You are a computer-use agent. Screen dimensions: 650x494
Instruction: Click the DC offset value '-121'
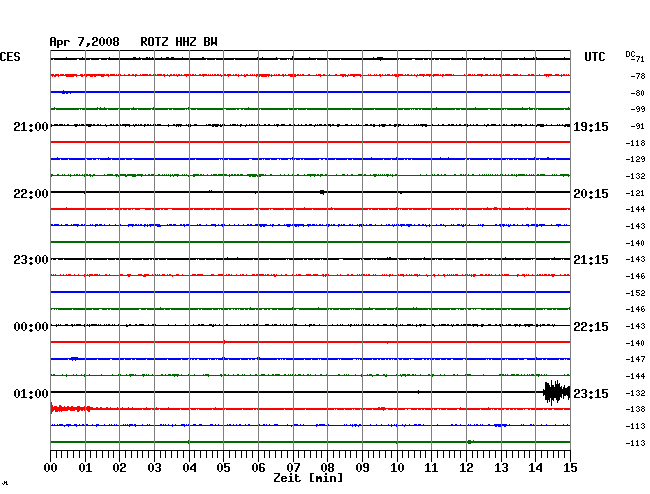[635, 194]
